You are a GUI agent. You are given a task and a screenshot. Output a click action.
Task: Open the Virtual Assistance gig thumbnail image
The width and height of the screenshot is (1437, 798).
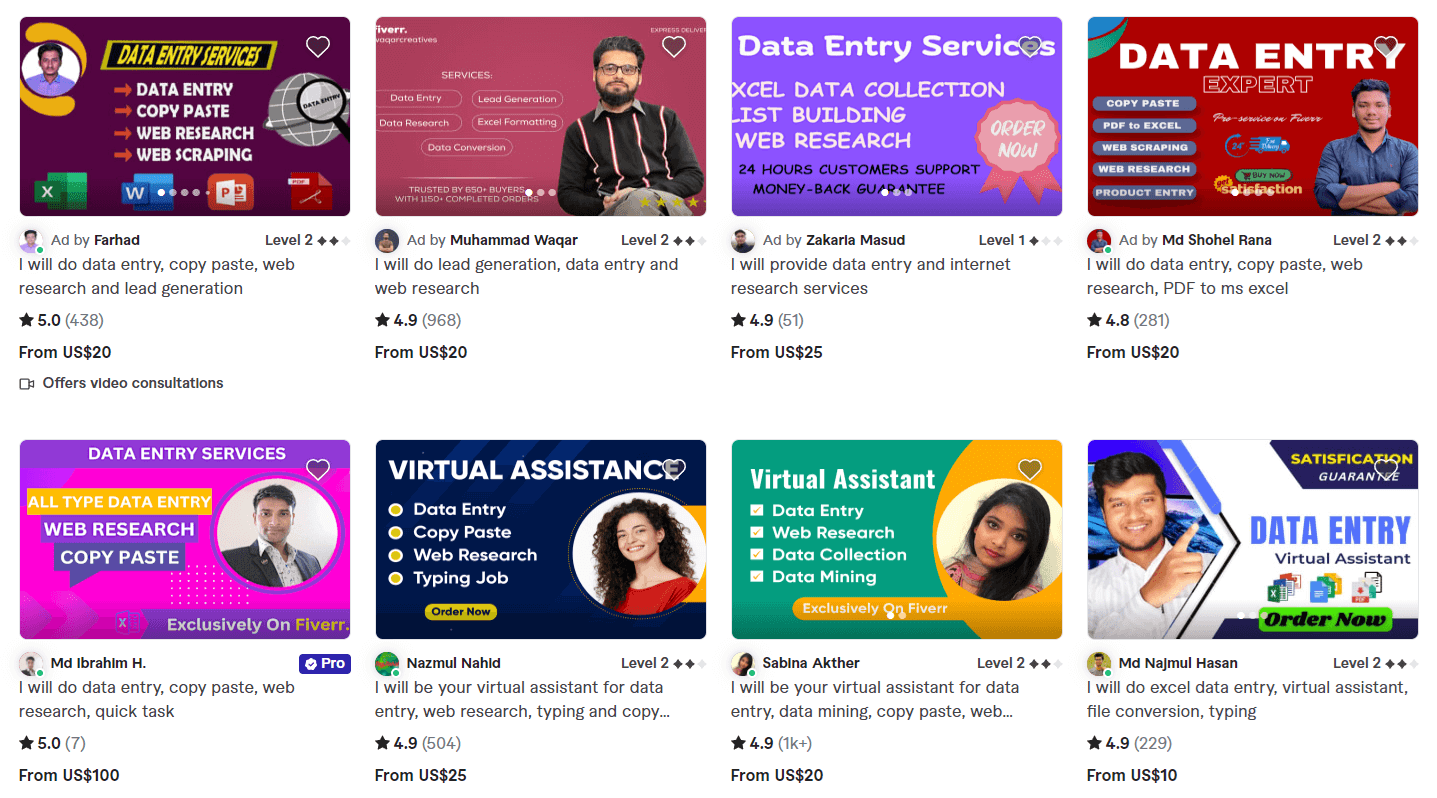[x=540, y=539]
